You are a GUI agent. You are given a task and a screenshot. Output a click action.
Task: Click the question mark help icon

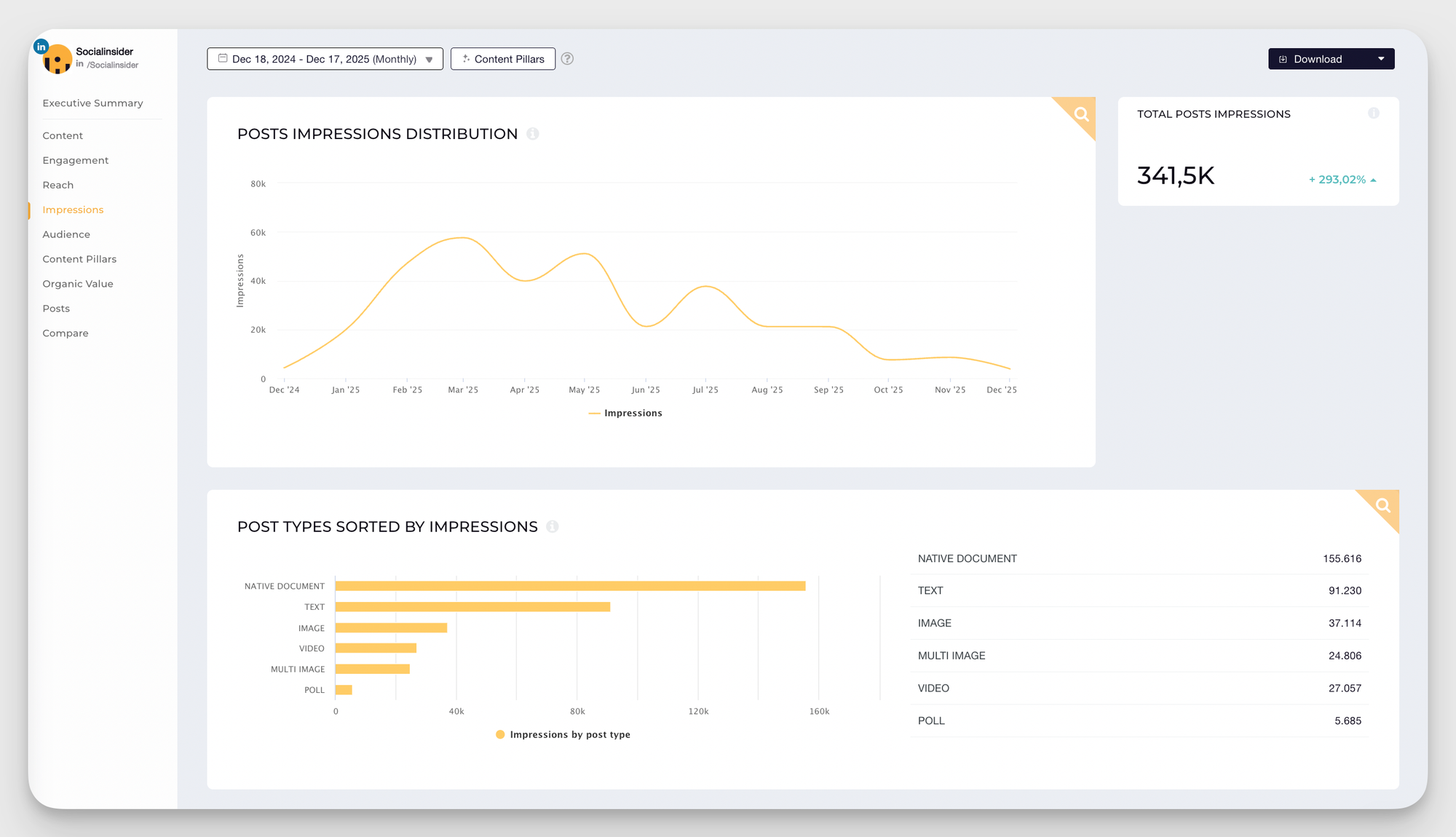[567, 59]
